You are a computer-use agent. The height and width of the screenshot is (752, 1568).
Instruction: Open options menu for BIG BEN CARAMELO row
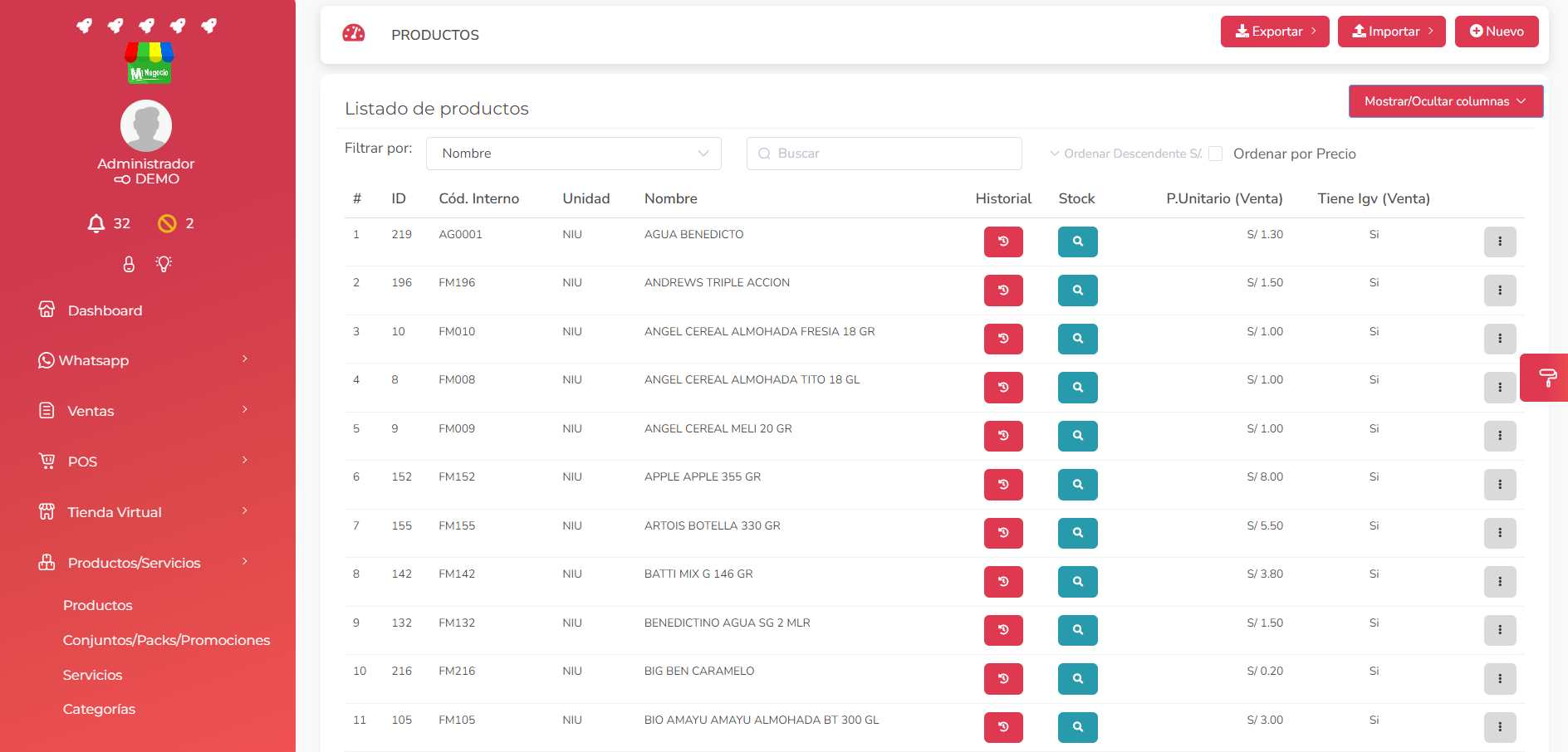pos(1500,679)
